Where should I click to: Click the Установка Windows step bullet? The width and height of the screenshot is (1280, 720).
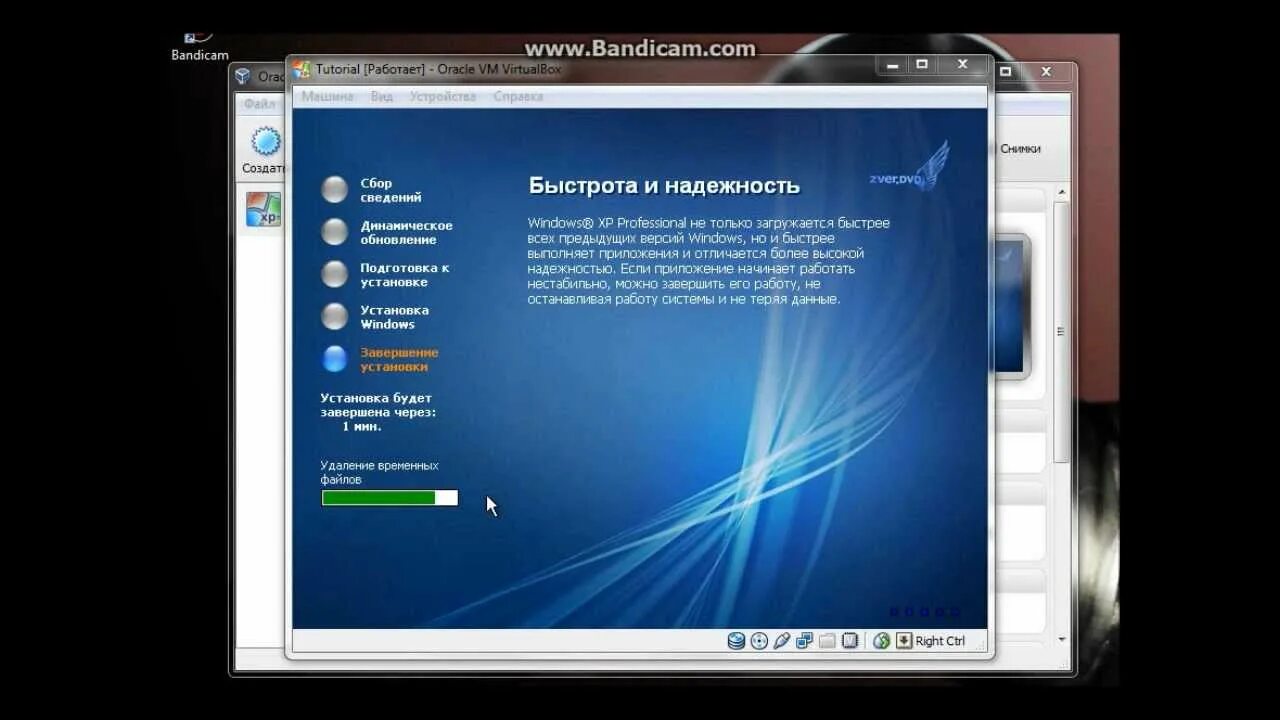point(334,316)
